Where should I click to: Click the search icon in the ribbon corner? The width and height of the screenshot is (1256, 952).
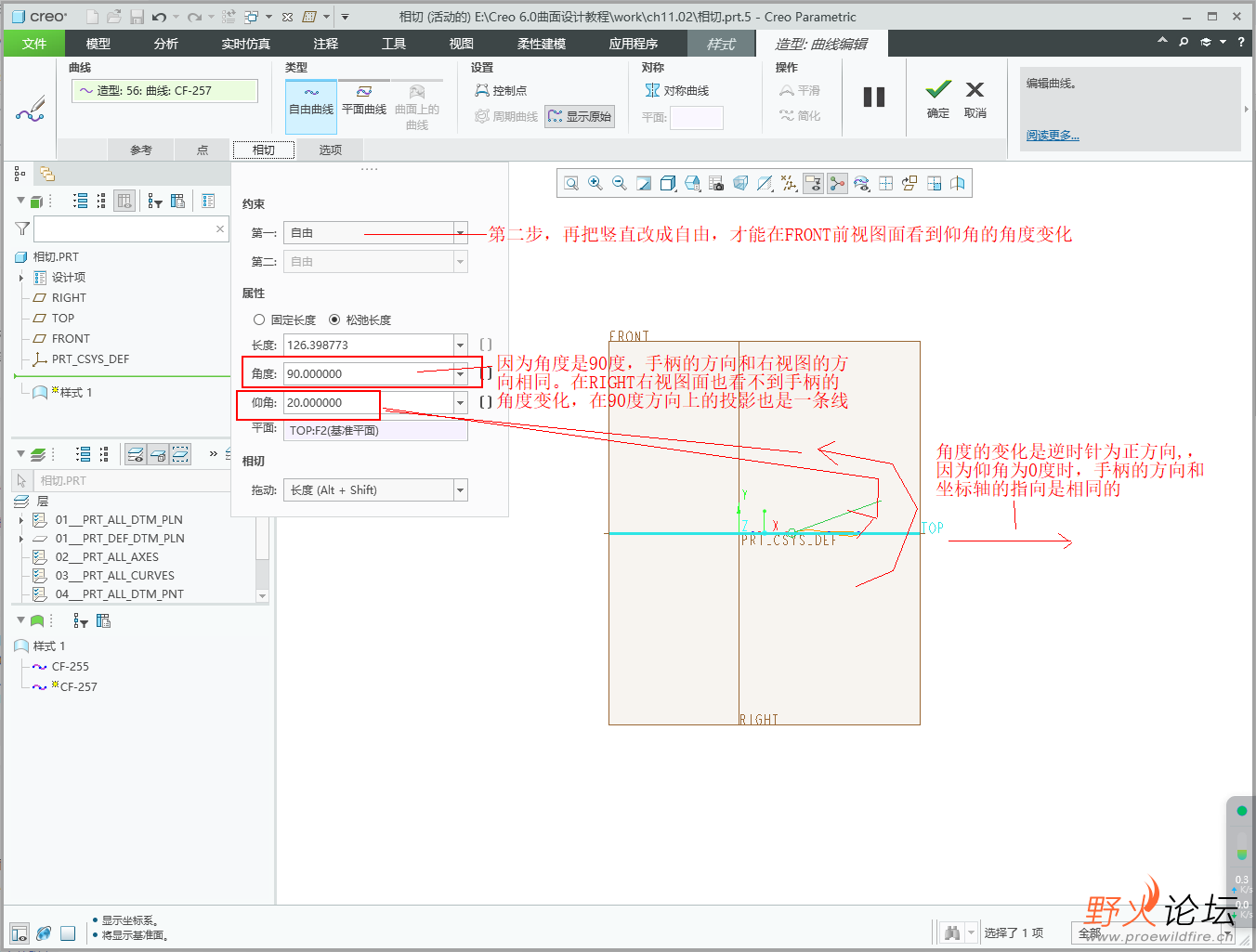(1184, 42)
